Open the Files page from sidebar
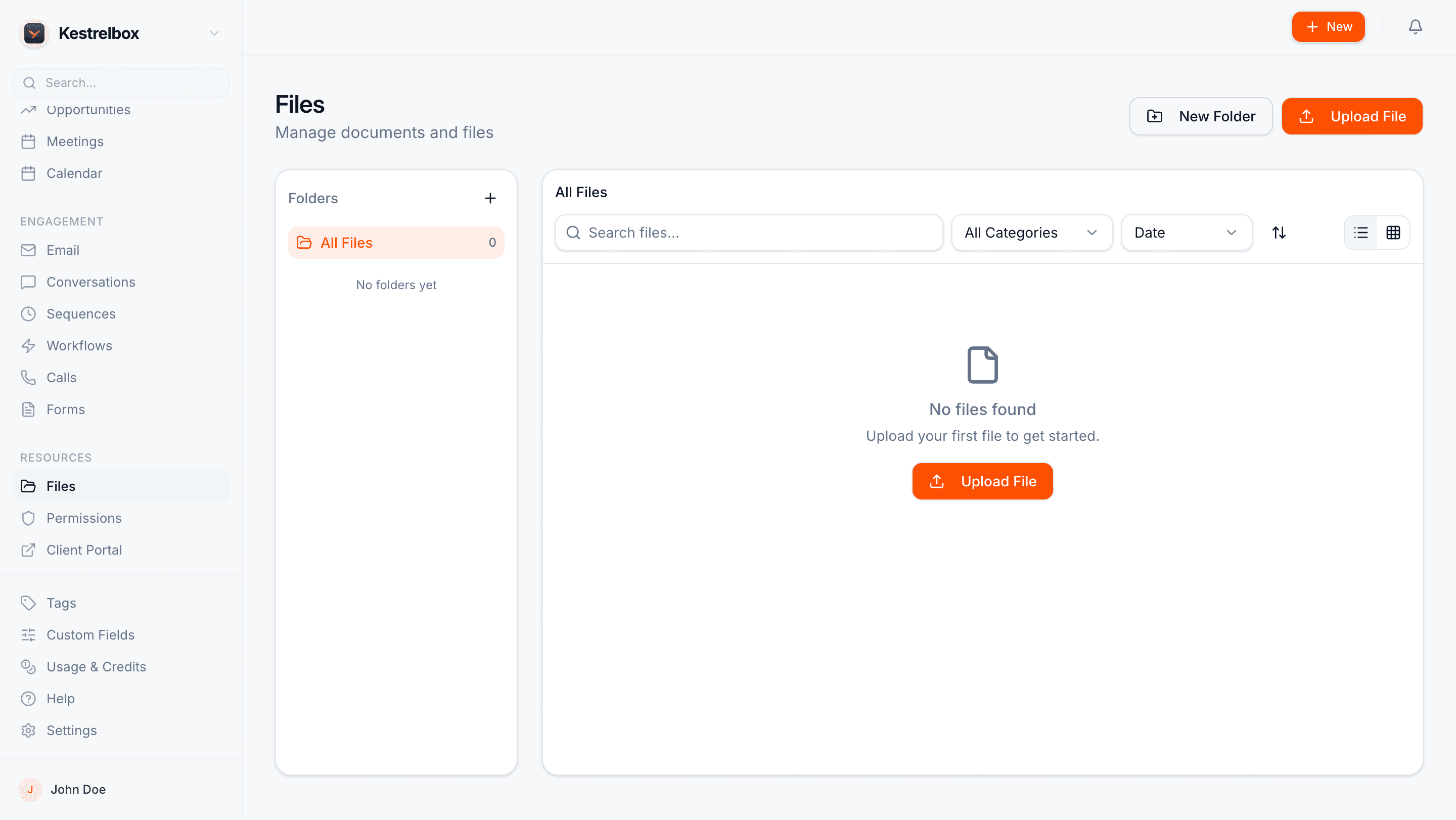This screenshot has width=1456, height=820. tap(61, 486)
